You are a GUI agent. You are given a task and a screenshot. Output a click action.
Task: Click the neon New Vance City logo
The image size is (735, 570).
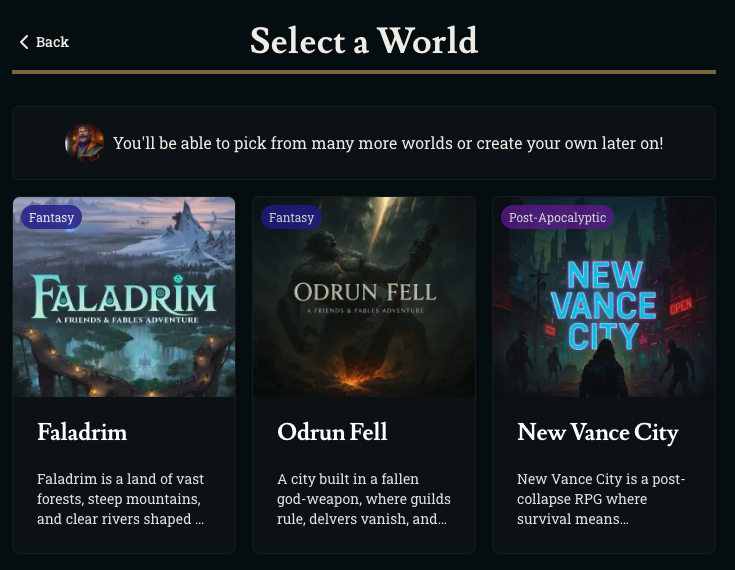point(603,304)
